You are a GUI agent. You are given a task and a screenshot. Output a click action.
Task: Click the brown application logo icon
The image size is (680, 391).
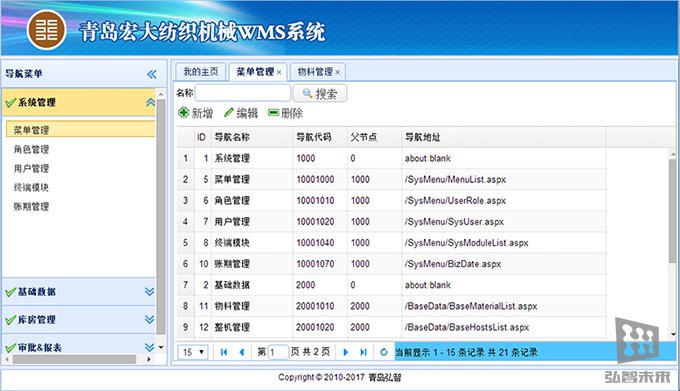coord(46,30)
